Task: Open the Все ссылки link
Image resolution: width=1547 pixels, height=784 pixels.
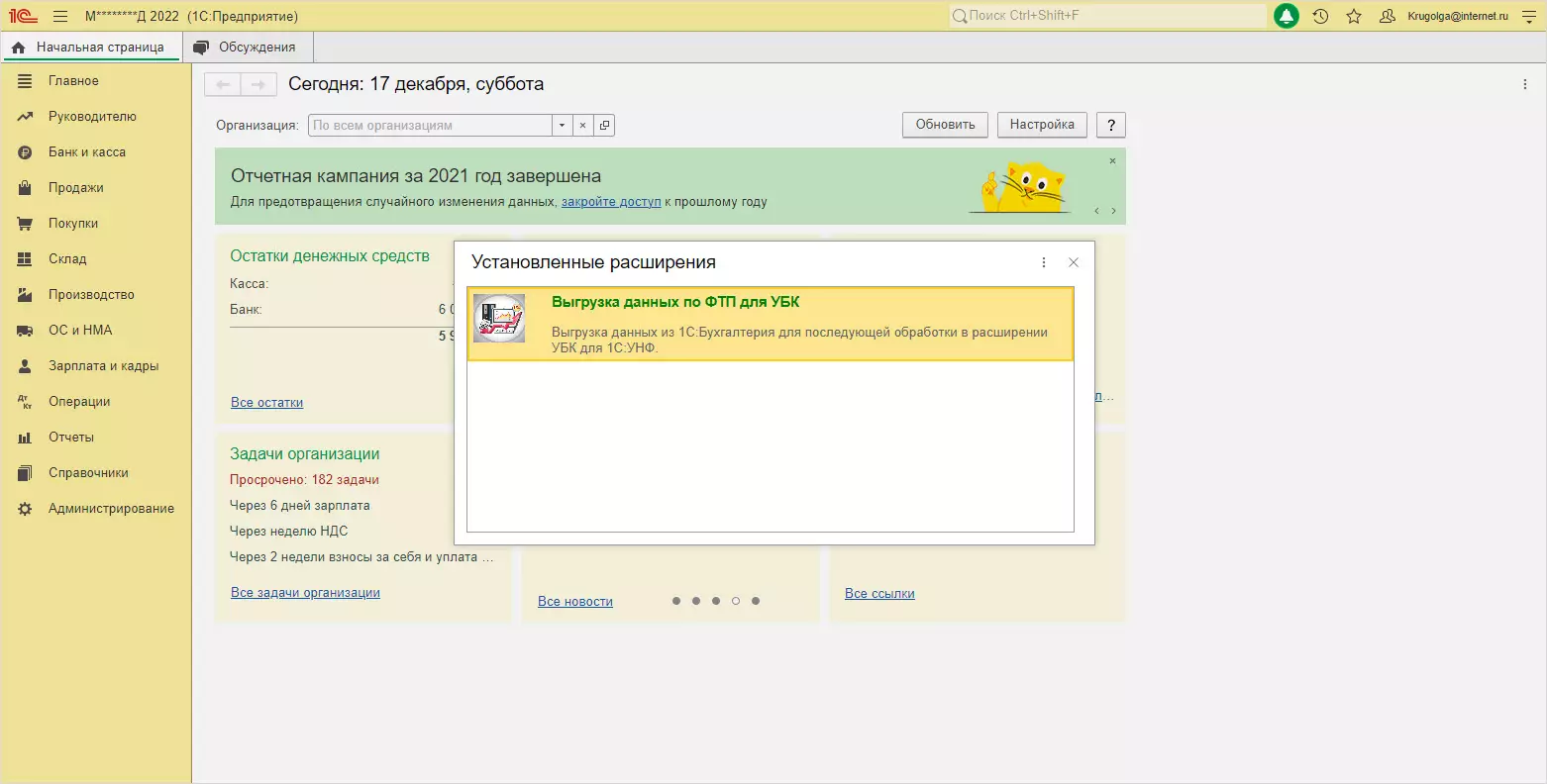Action: click(x=879, y=594)
